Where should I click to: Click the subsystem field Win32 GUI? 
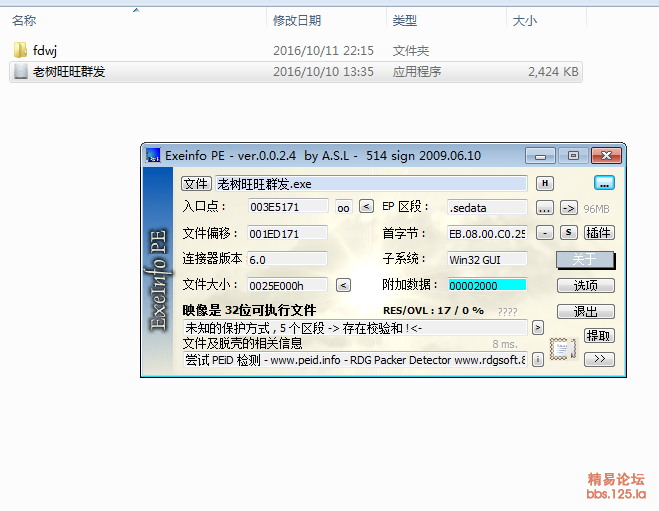[488, 259]
